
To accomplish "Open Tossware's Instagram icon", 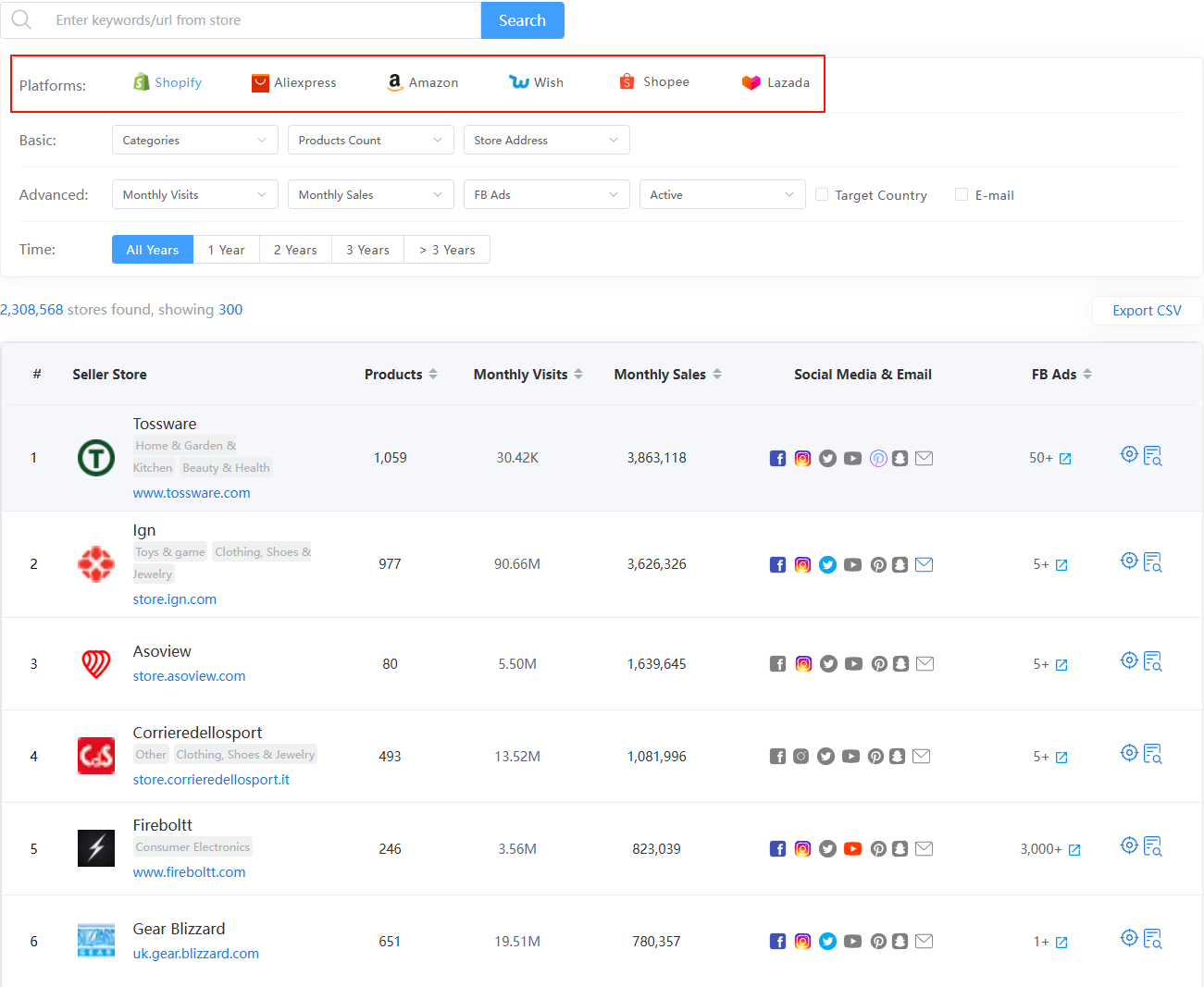I will (802, 458).
